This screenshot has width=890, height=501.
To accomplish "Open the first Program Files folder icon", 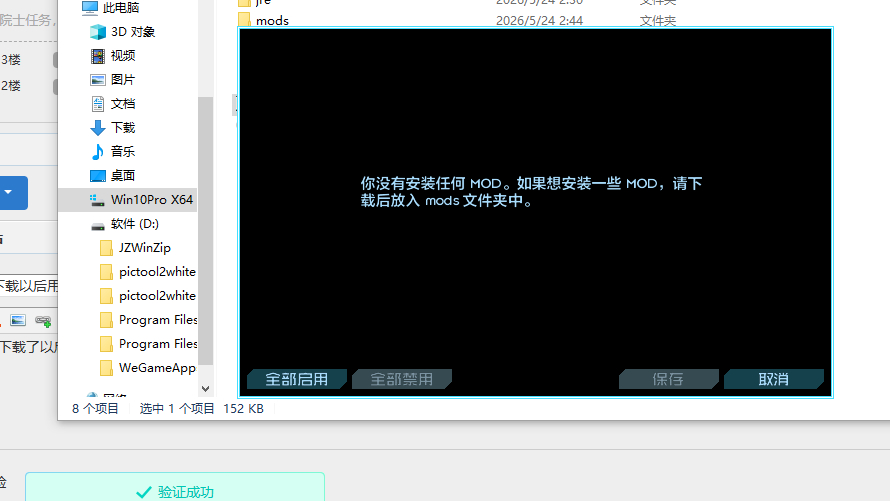I will click(x=106, y=320).
